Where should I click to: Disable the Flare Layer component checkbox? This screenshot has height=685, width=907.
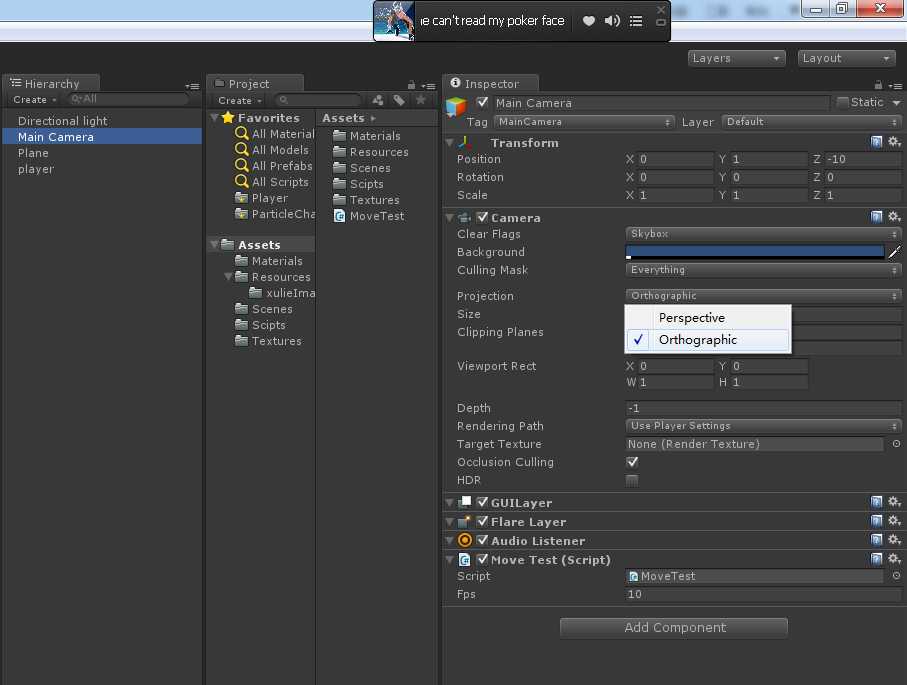coord(482,521)
